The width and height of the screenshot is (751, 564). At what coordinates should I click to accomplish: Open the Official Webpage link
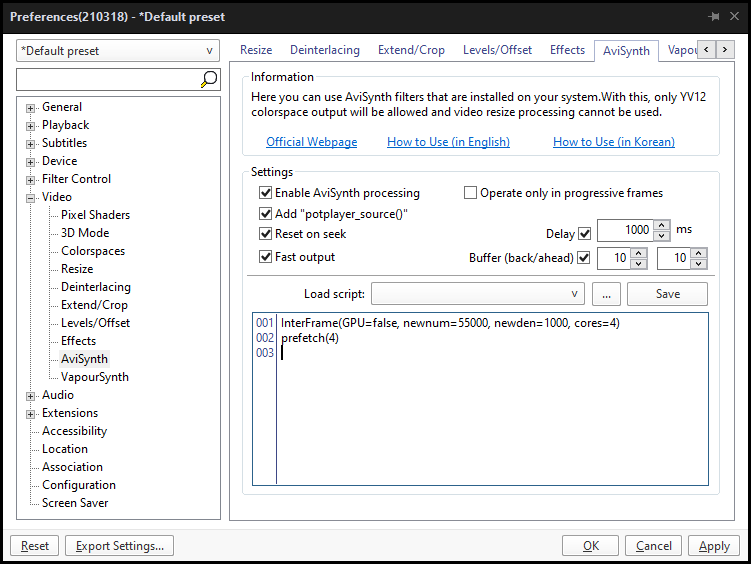(x=311, y=142)
